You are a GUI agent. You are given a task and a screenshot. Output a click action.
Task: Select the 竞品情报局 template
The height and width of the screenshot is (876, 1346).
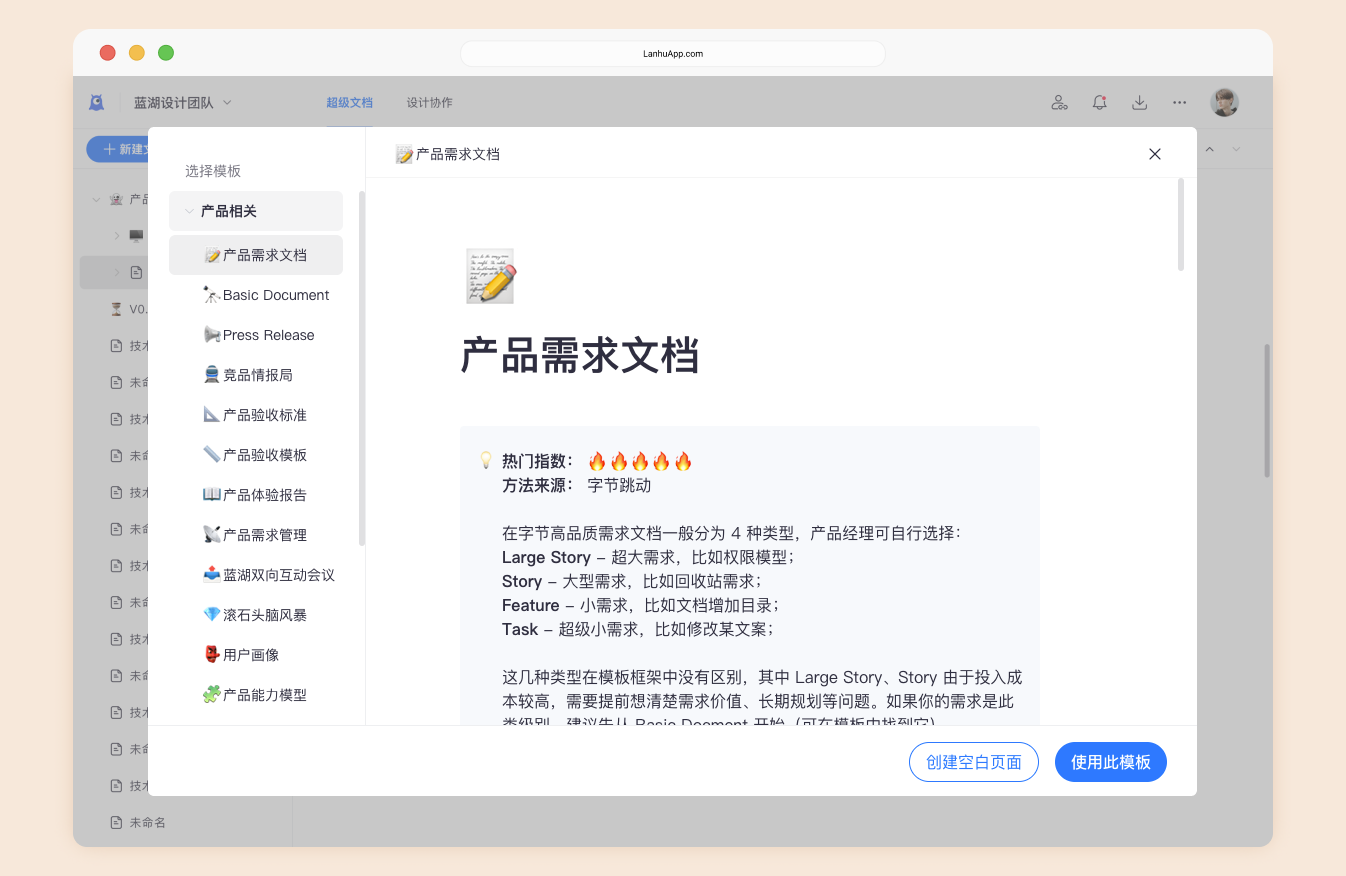[x=258, y=374]
